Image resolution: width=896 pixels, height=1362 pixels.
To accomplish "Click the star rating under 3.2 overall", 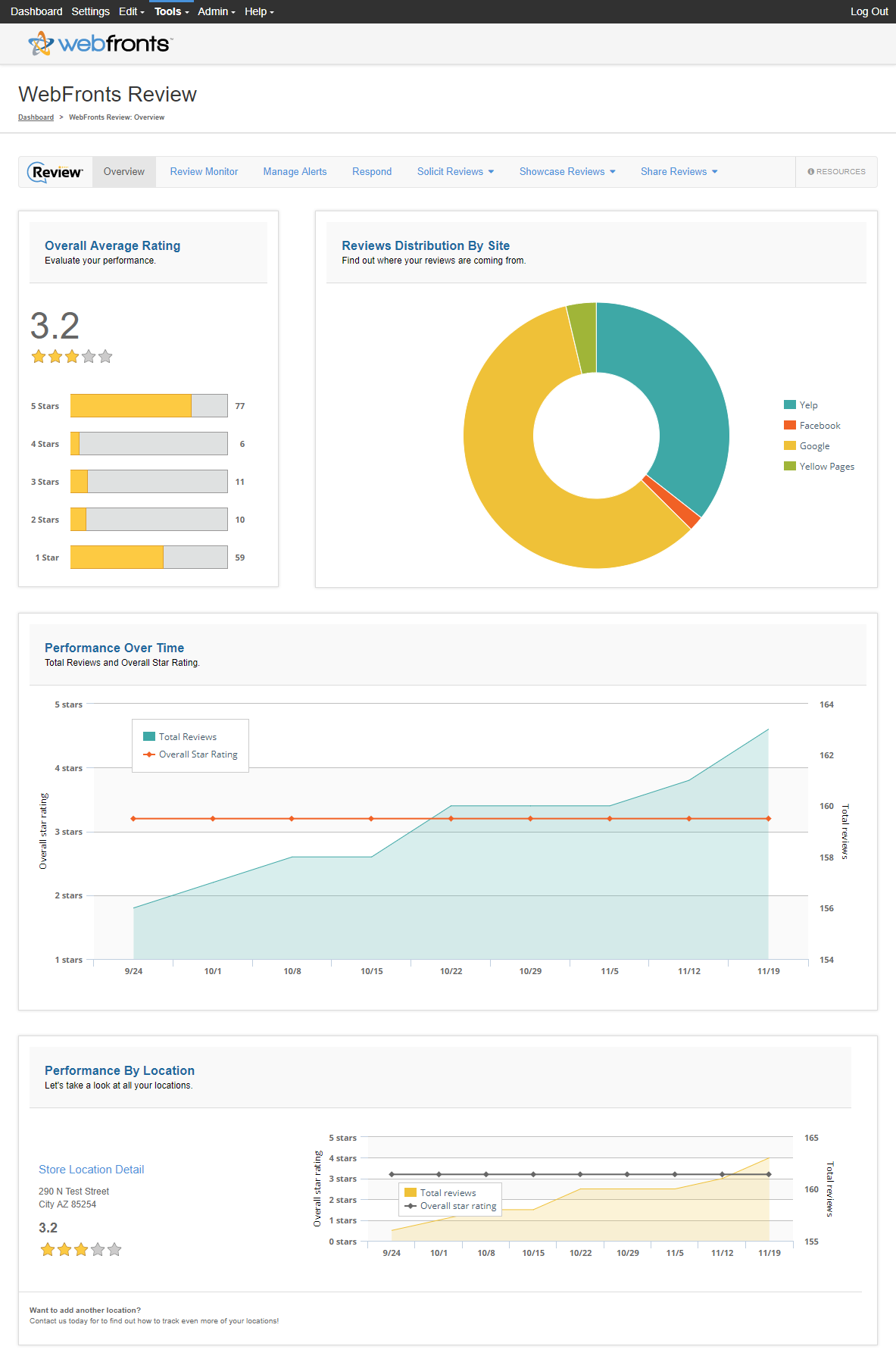I will click(x=72, y=356).
